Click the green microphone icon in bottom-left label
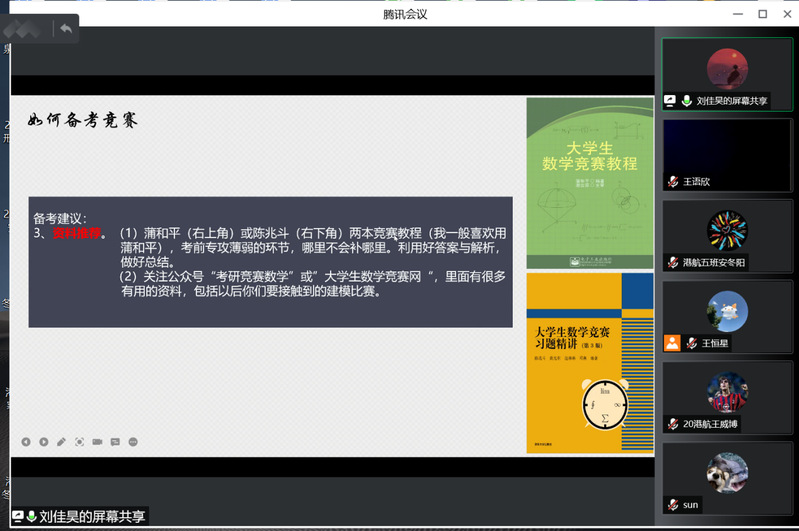The height and width of the screenshot is (531, 799). 32,517
